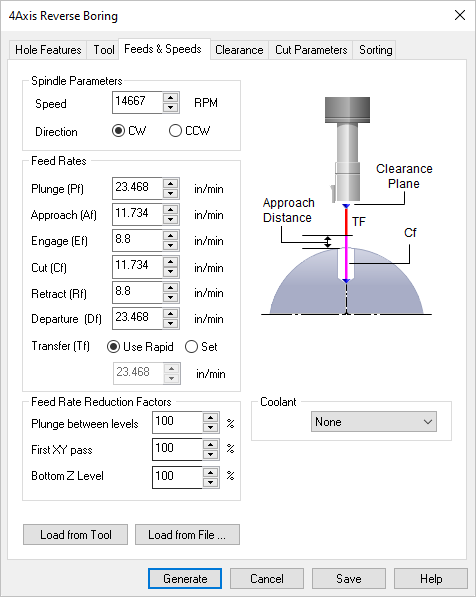The image size is (476, 597).
Task: Decrease Plunge between levels percent
Action: point(211,428)
